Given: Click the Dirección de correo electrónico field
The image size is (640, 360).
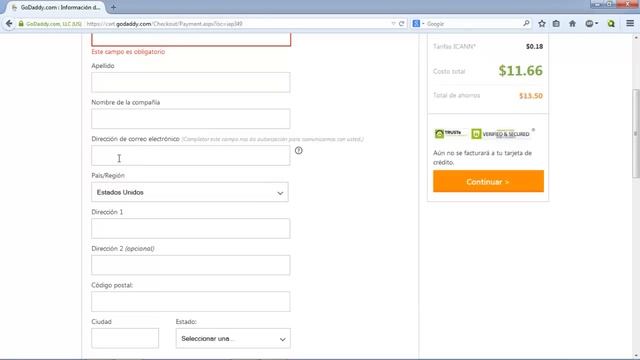Looking at the screenshot, I should point(191,156).
